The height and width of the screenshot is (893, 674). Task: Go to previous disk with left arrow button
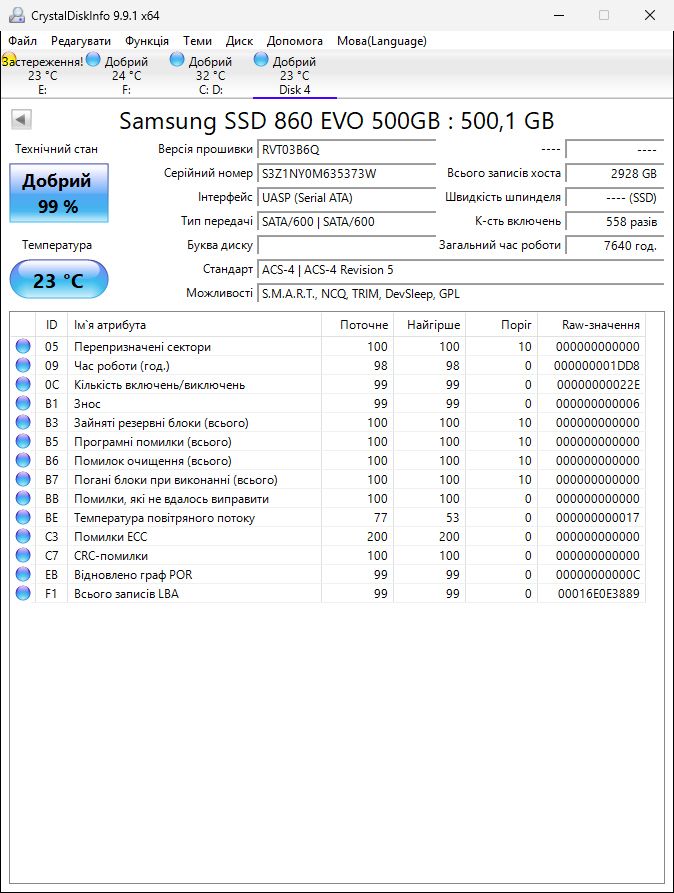(x=21, y=120)
